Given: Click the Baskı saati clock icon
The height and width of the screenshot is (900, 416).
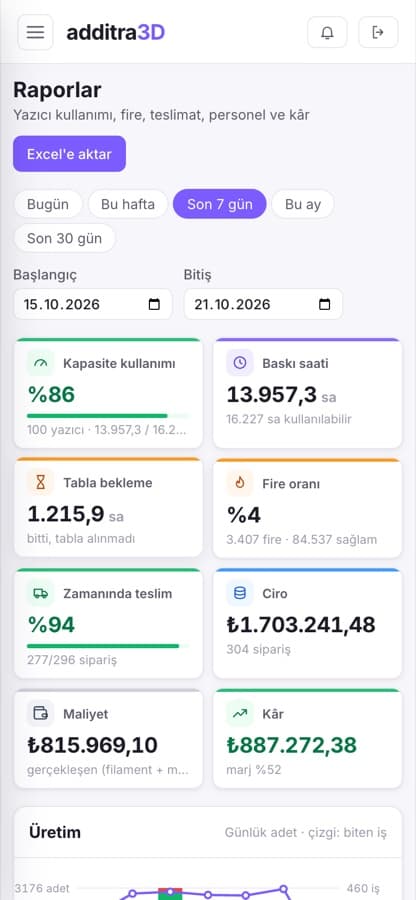Looking at the screenshot, I should [x=240, y=363].
